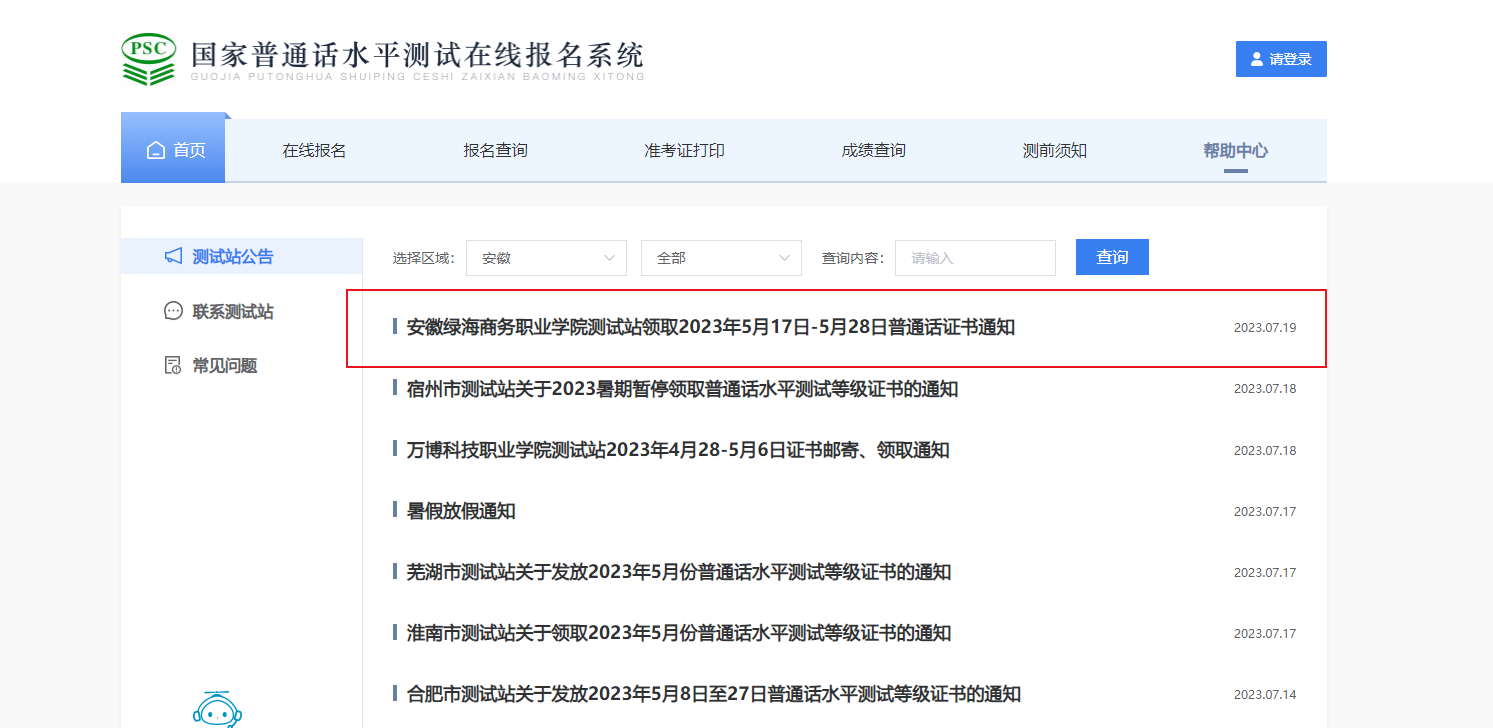
Task: Open the 测前须知 menu
Action: pos(1054,151)
